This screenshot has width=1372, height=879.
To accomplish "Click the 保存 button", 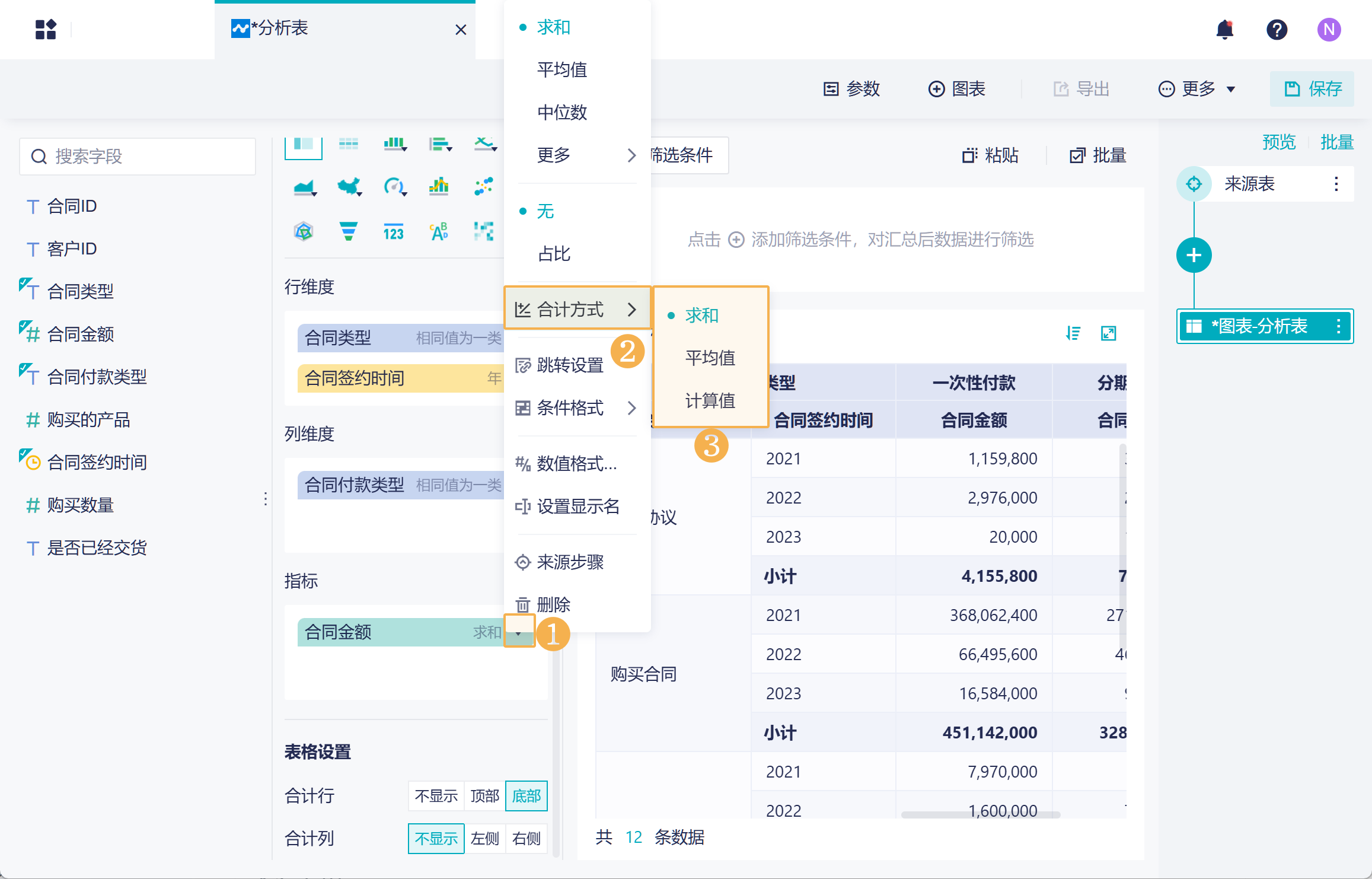I will point(1312,89).
